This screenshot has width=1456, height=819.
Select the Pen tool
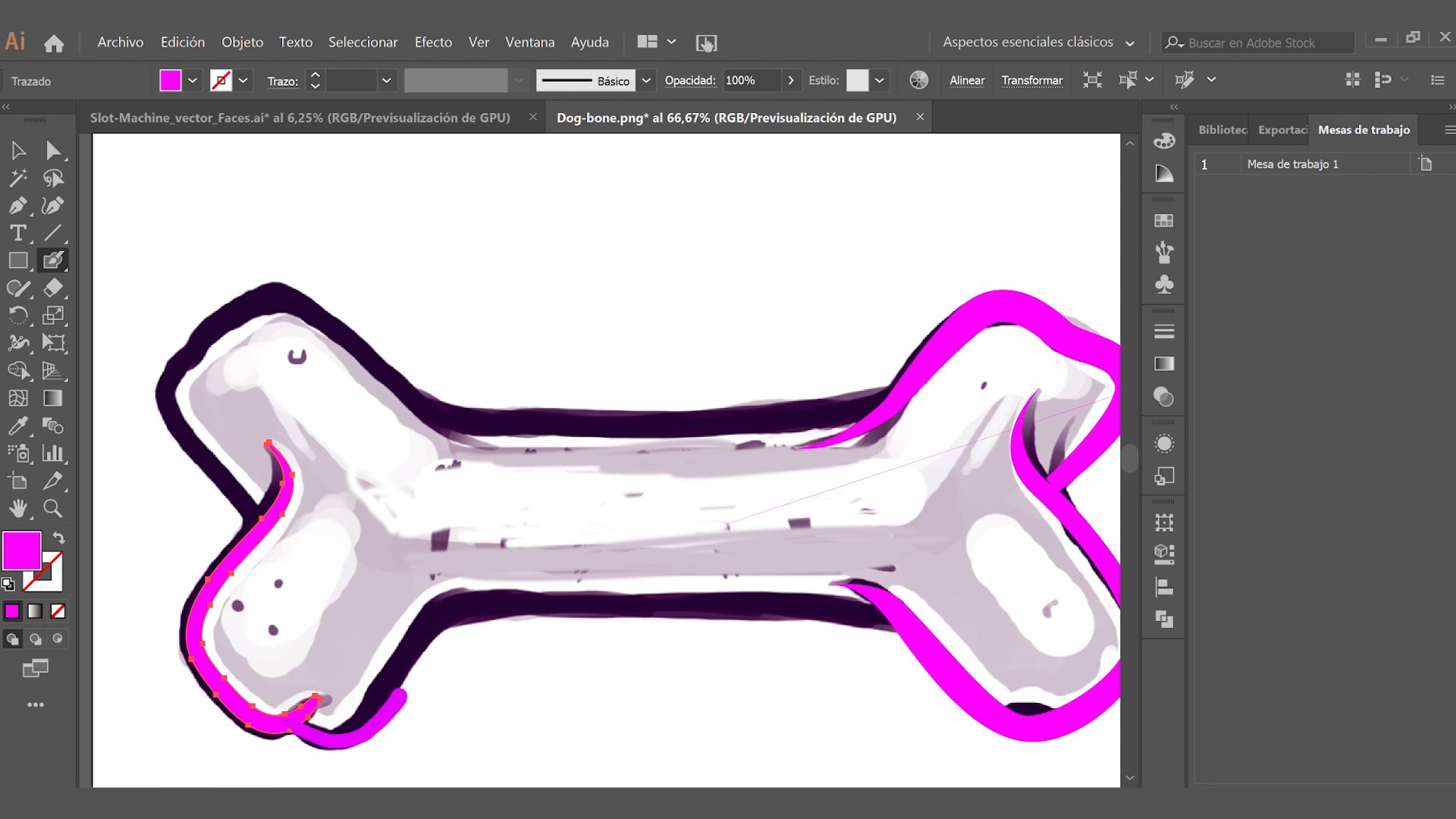(19, 206)
